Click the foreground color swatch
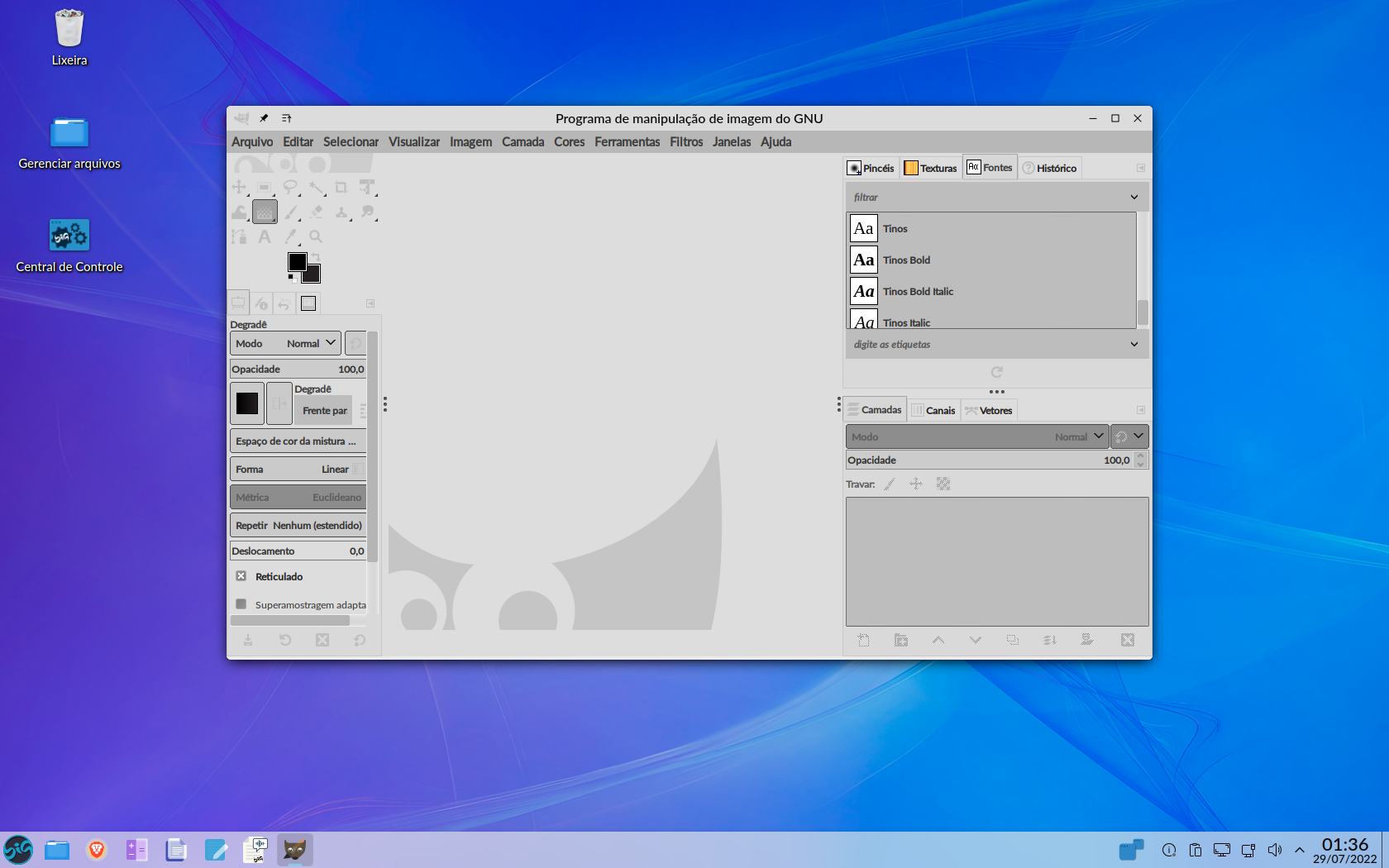 pos(296,261)
